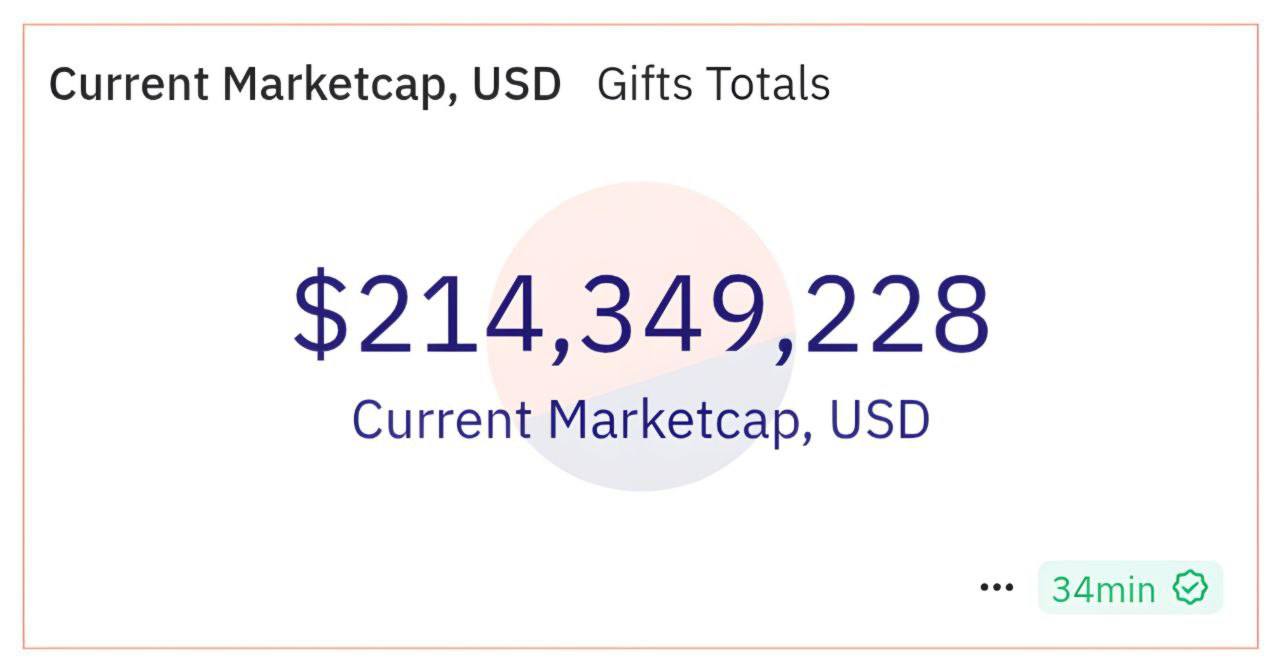
Task: Open the three-dots options menu
Action: coord(996,588)
